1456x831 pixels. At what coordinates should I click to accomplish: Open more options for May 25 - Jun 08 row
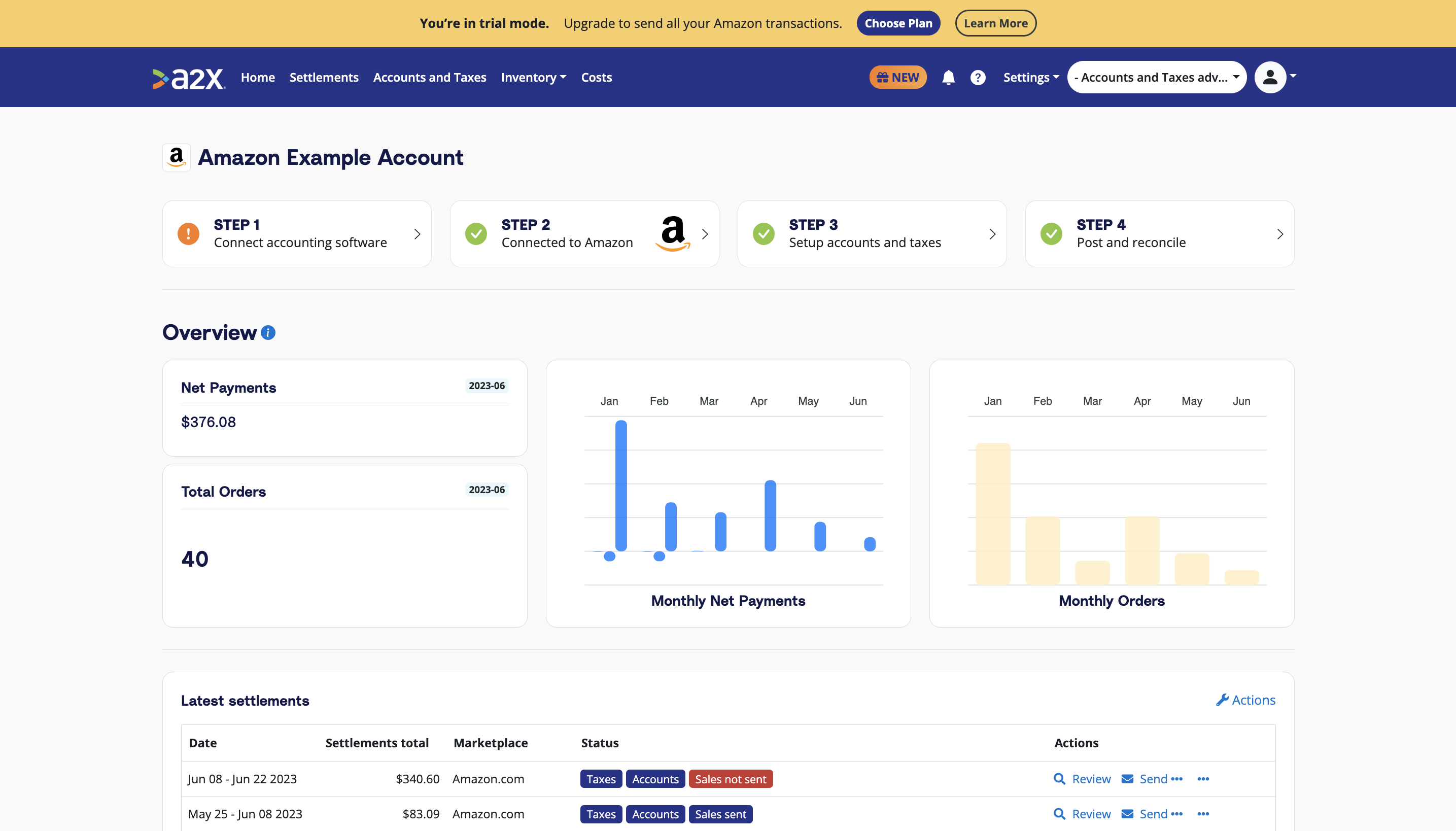click(x=1203, y=814)
